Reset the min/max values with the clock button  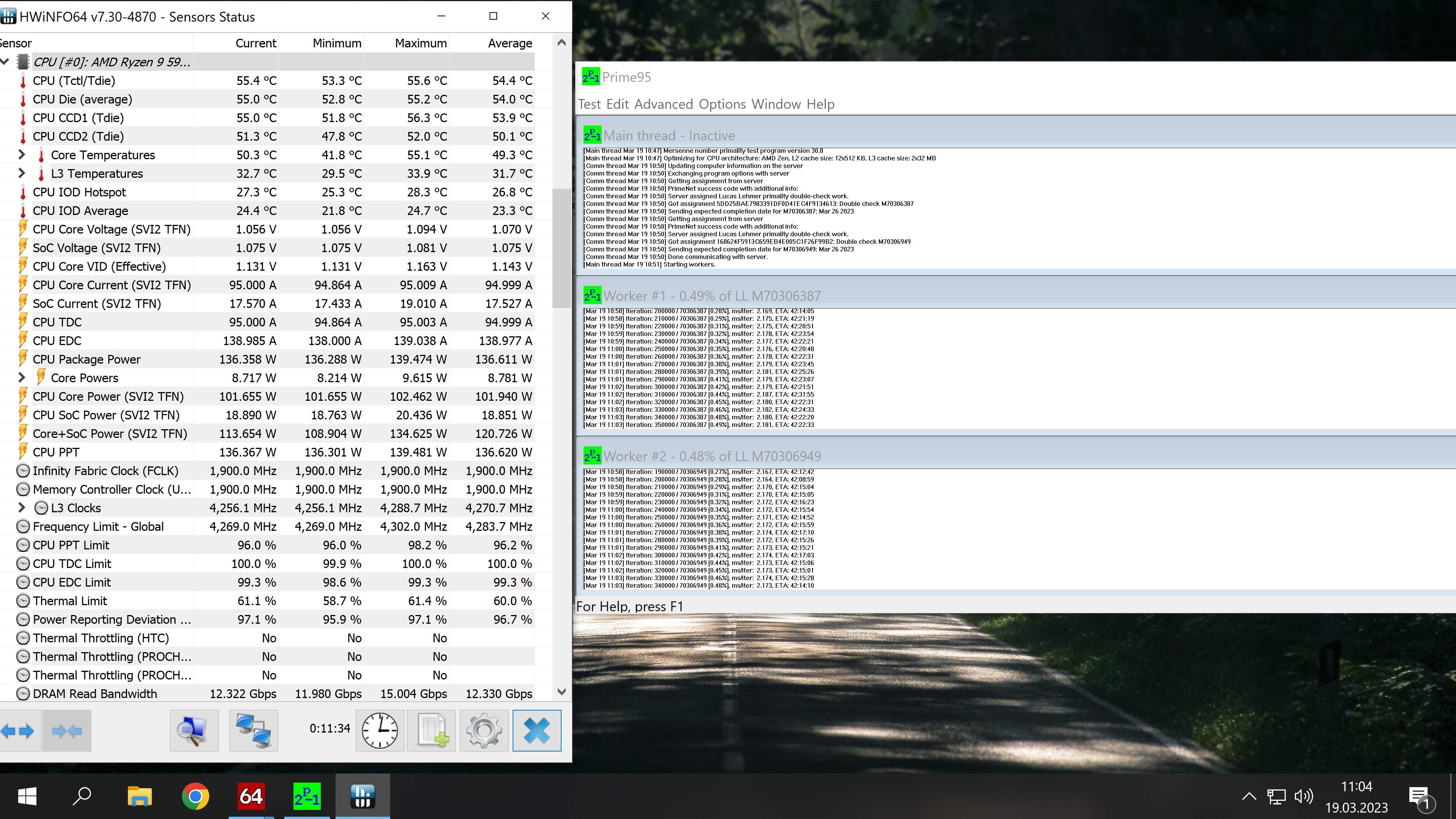point(380,730)
